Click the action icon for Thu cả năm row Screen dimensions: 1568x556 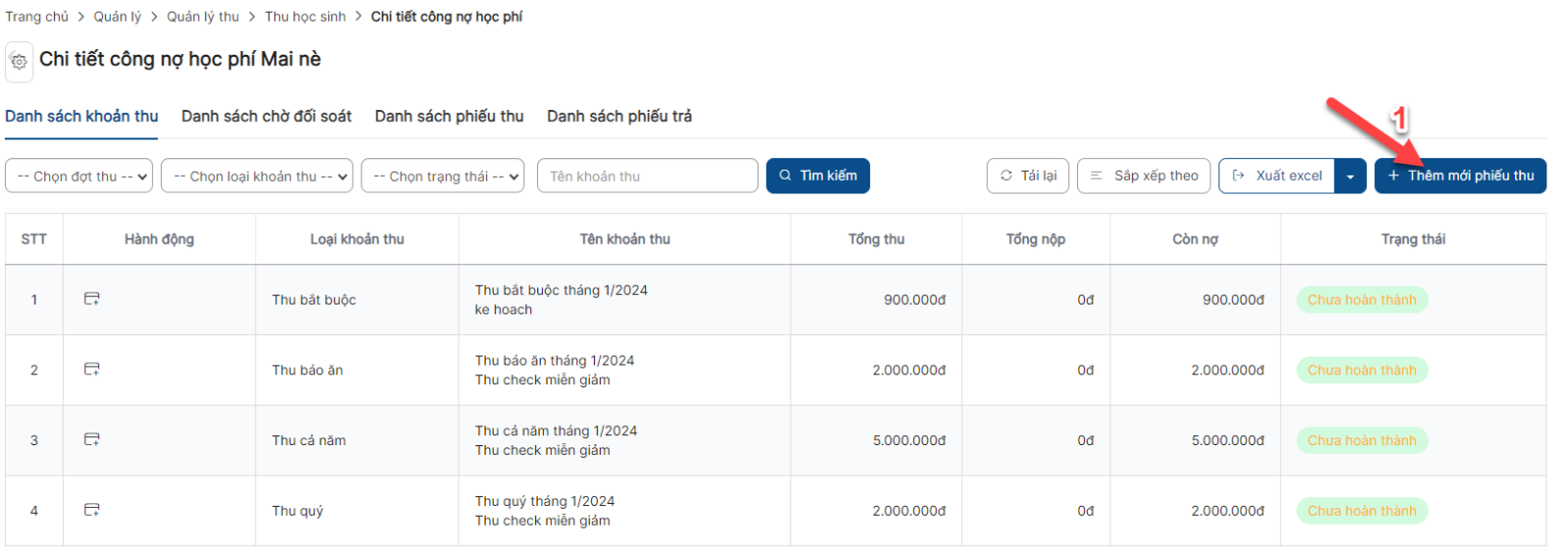(92, 440)
